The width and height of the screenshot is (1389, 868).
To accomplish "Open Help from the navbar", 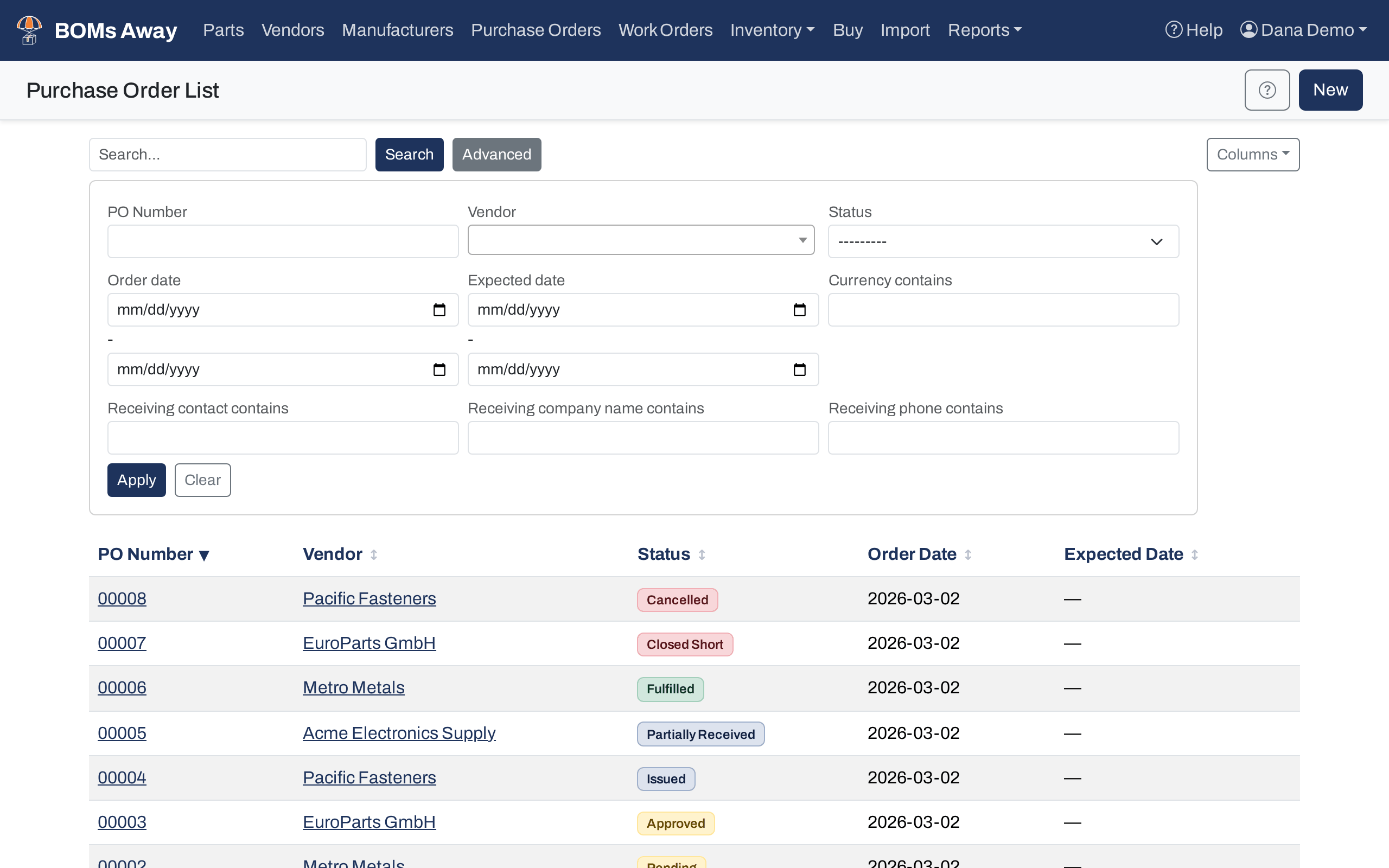I will pyautogui.click(x=1194, y=30).
